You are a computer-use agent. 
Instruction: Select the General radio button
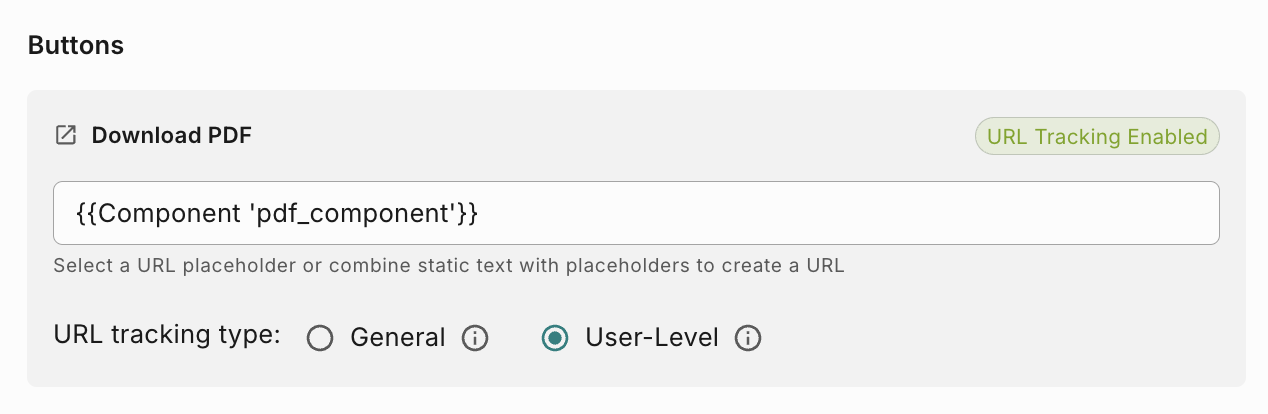pyautogui.click(x=320, y=338)
